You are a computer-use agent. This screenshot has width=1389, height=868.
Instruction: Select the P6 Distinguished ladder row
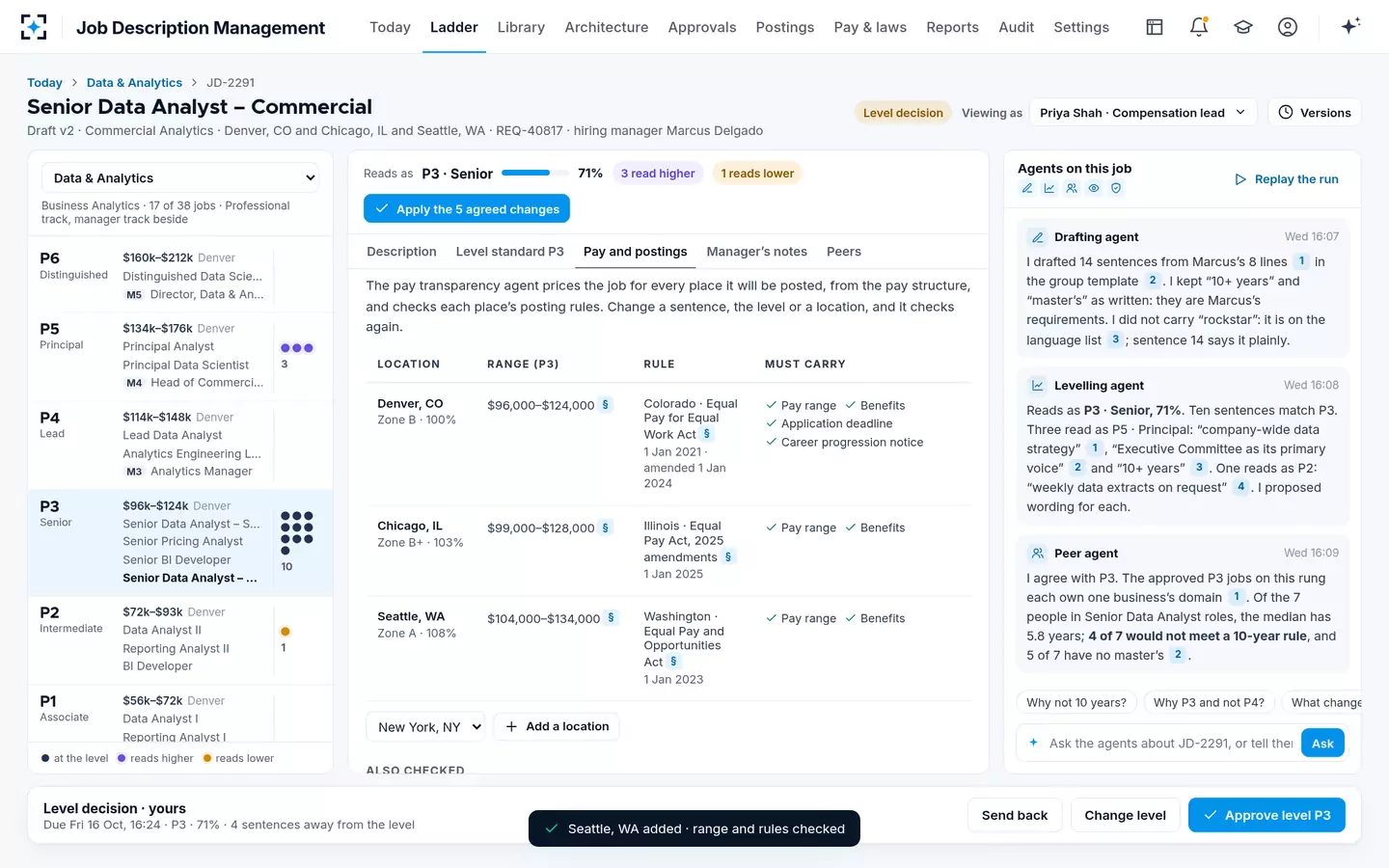point(180,277)
